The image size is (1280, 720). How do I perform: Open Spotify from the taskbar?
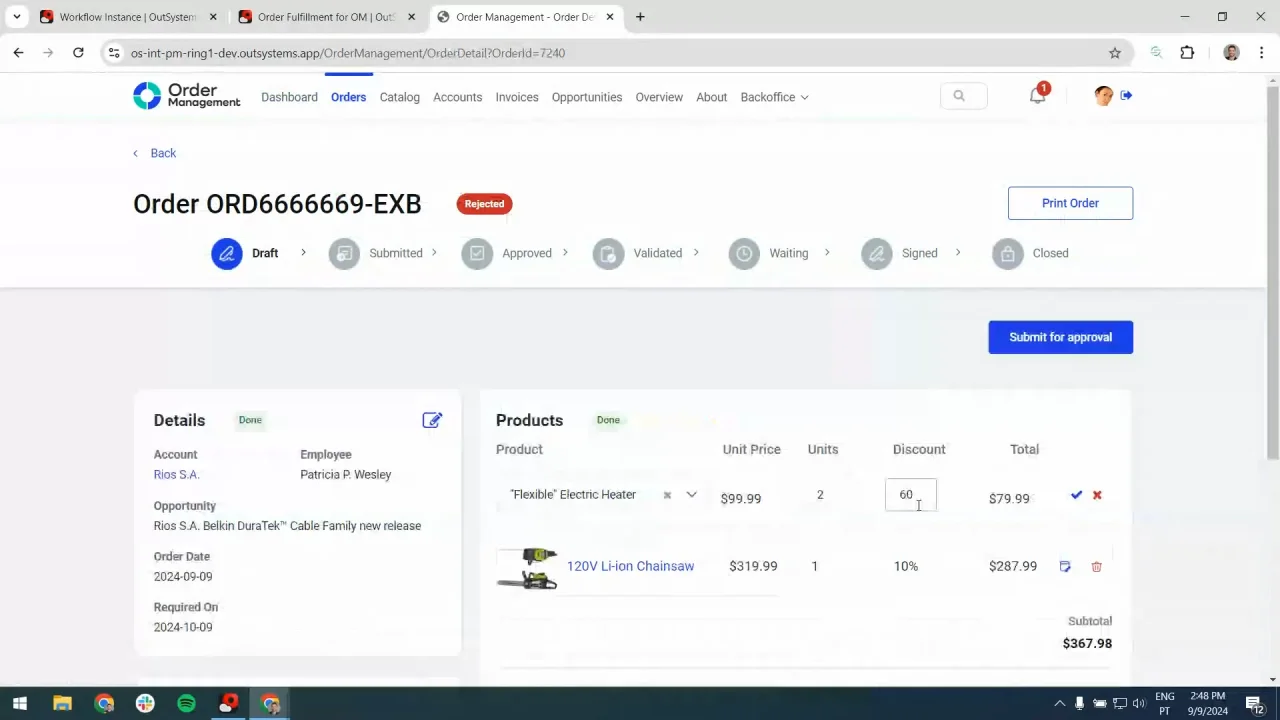pyautogui.click(x=186, y=704)
